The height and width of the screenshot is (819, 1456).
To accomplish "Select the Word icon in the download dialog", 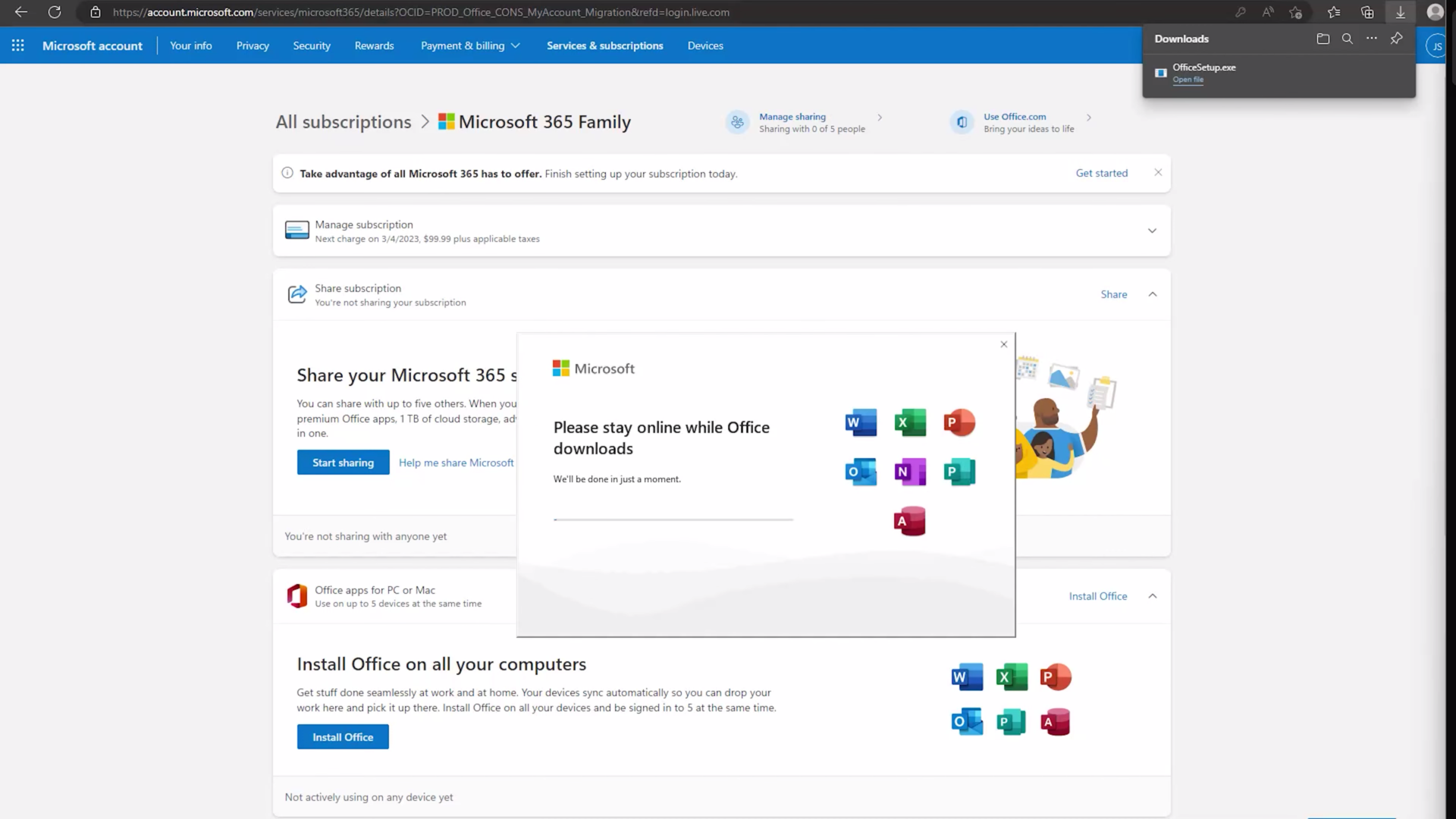I will pyautogui.click(x=860, y=422).
